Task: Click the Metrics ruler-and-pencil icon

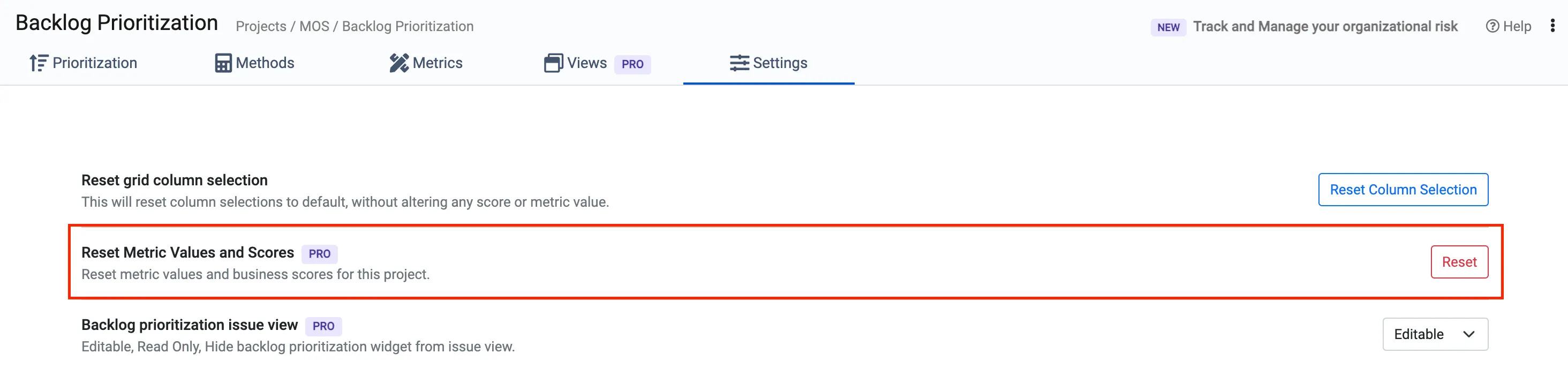Action: [399, 63]
